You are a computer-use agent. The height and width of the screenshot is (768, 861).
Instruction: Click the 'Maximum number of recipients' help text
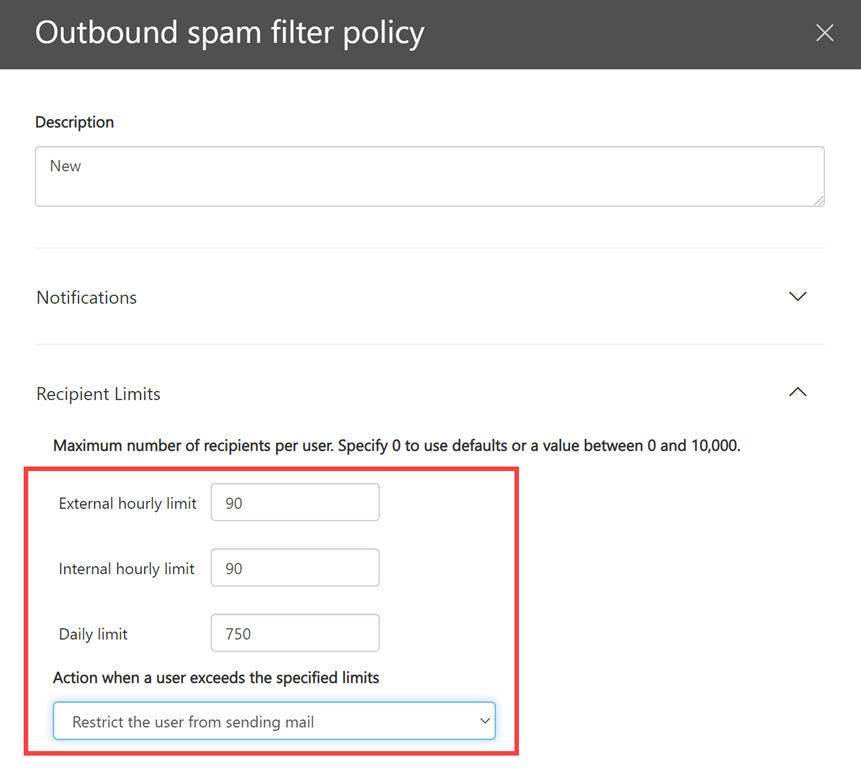[x=396, y=446]
